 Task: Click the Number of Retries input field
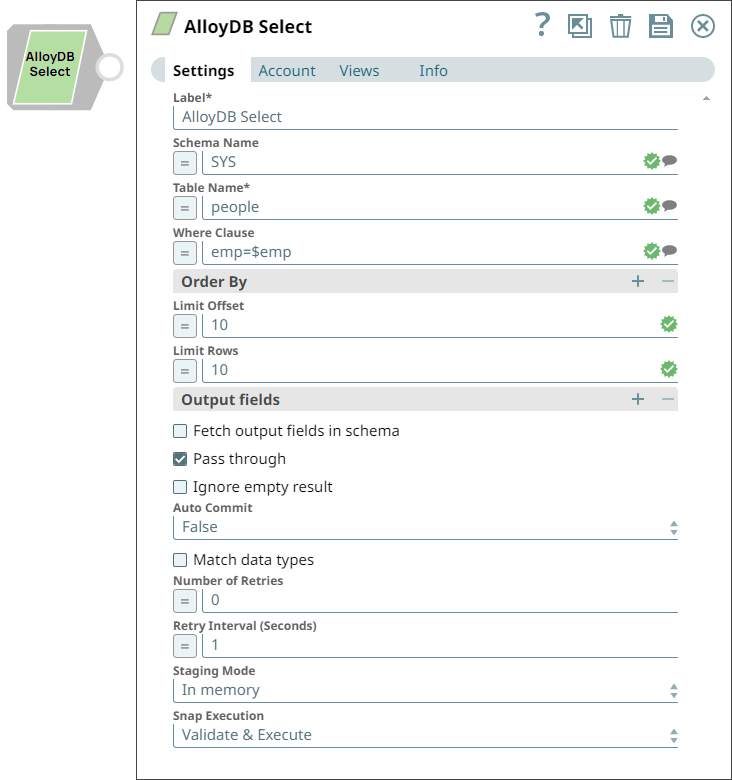(440, 600)
